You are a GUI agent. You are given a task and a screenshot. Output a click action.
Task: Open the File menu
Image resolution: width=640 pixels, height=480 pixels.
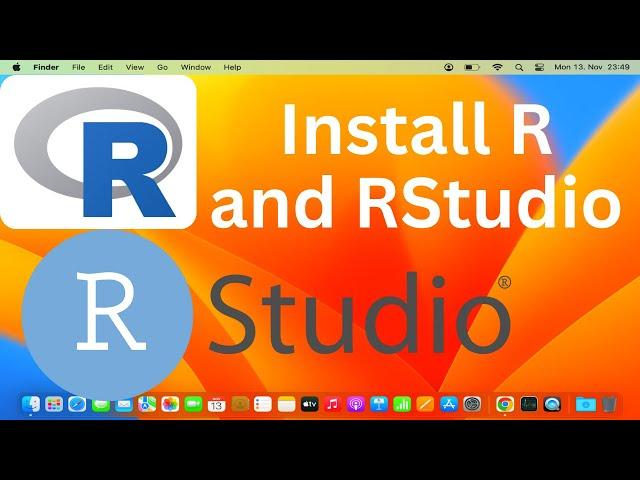coord(78,67)
